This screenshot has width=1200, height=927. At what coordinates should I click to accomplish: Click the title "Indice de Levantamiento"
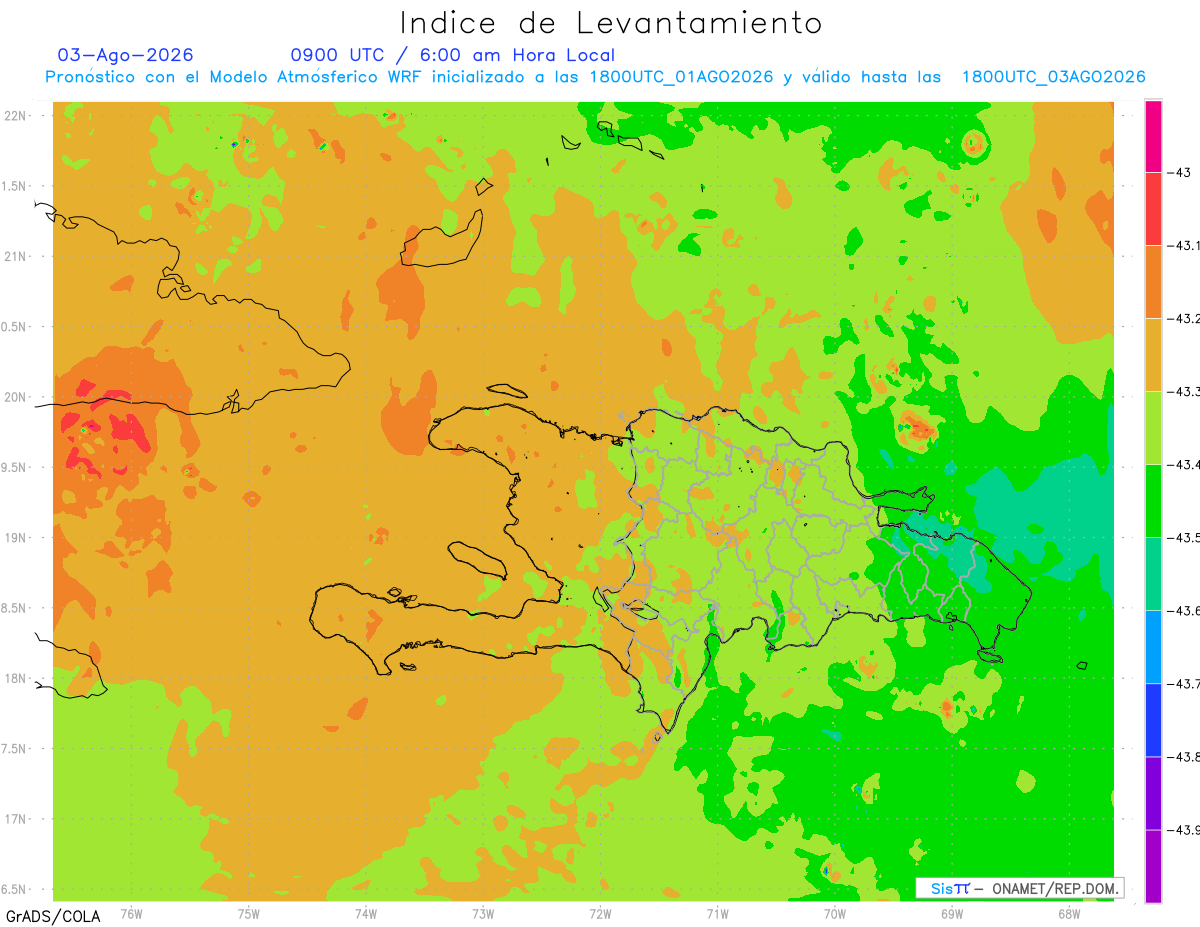(x=611, y=23)
